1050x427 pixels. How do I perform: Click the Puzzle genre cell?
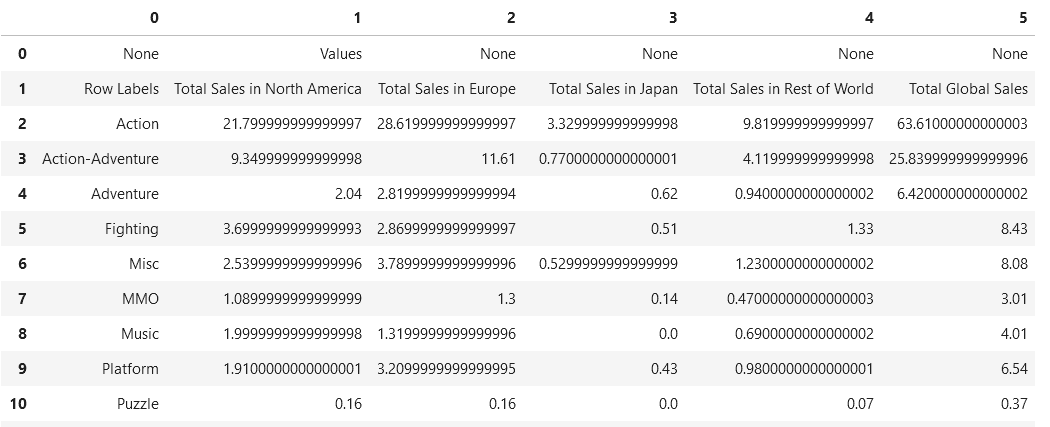click(137, 404)
